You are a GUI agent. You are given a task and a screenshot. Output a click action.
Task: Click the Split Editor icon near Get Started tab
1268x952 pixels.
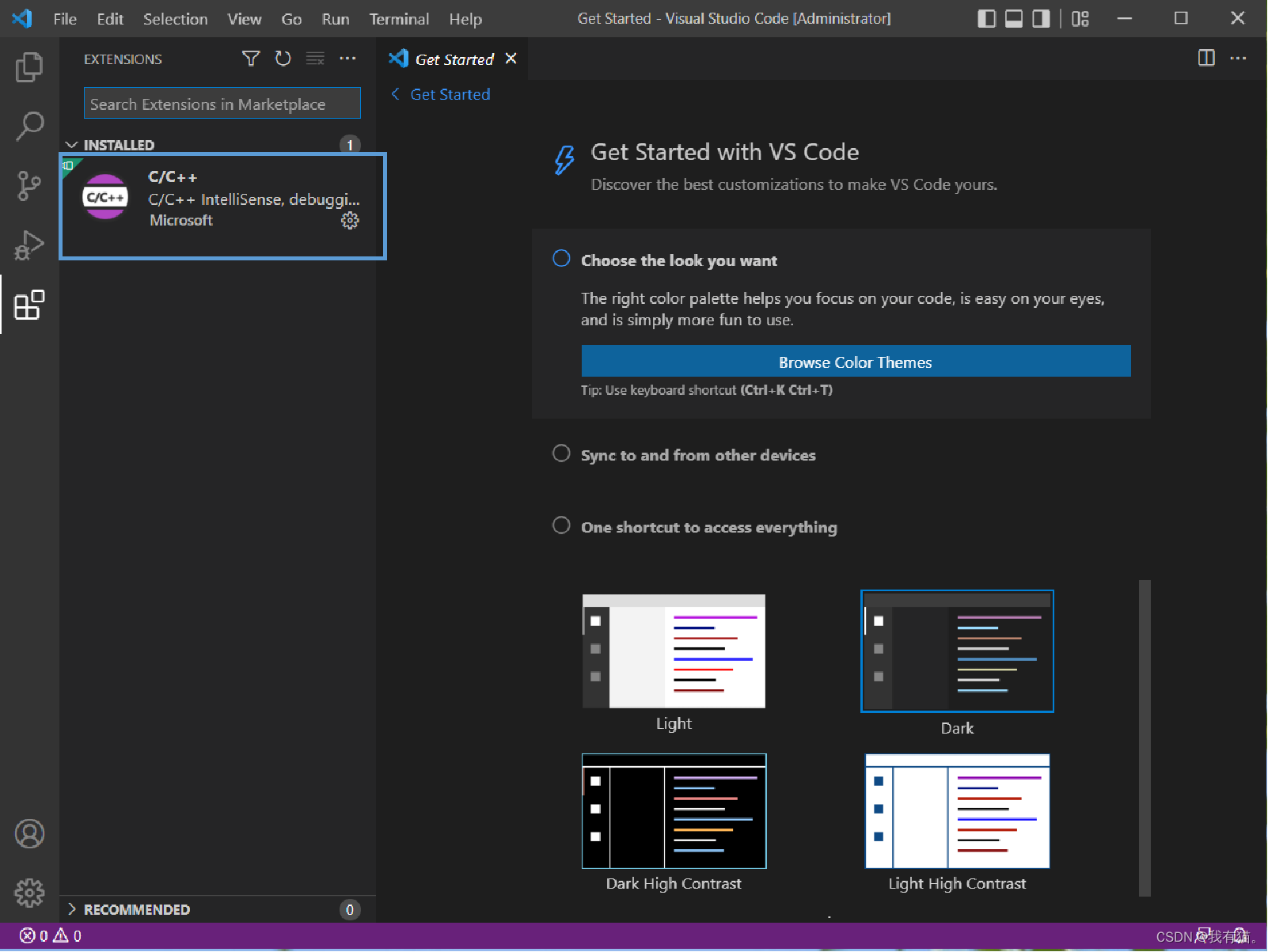[x=1206, y=58]
